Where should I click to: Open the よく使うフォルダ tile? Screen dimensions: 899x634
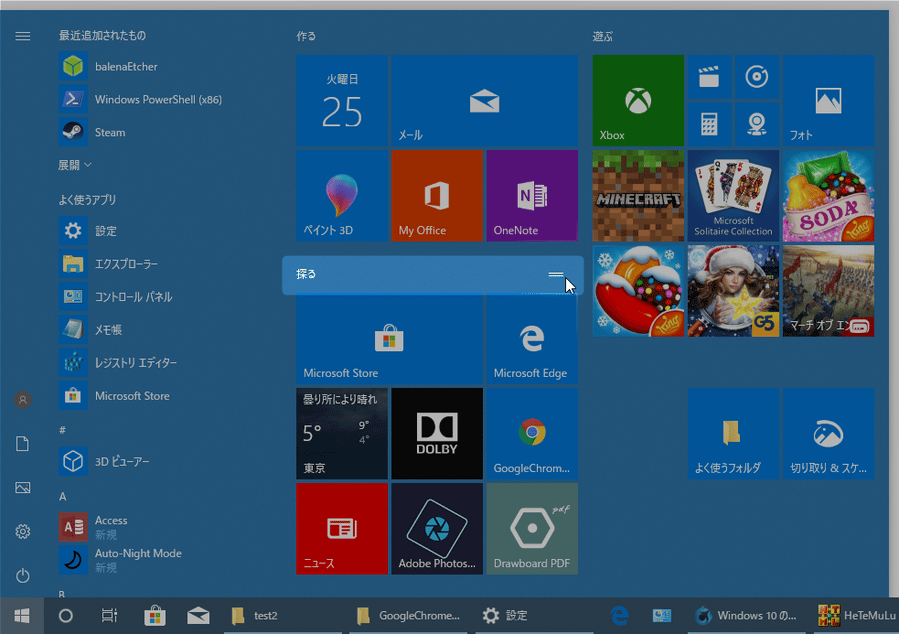(733, 434)
